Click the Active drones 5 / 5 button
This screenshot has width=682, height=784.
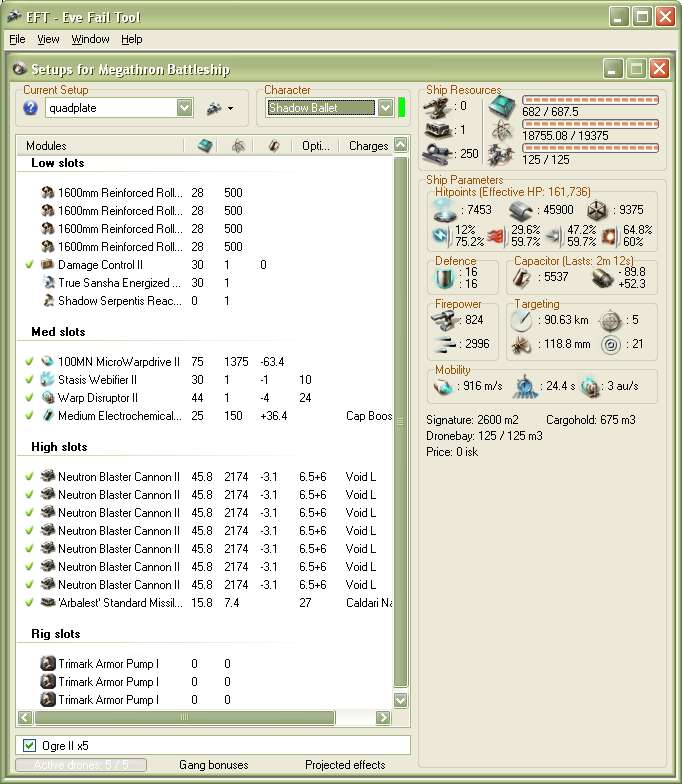pyautogui.click(x=81, y=764)
